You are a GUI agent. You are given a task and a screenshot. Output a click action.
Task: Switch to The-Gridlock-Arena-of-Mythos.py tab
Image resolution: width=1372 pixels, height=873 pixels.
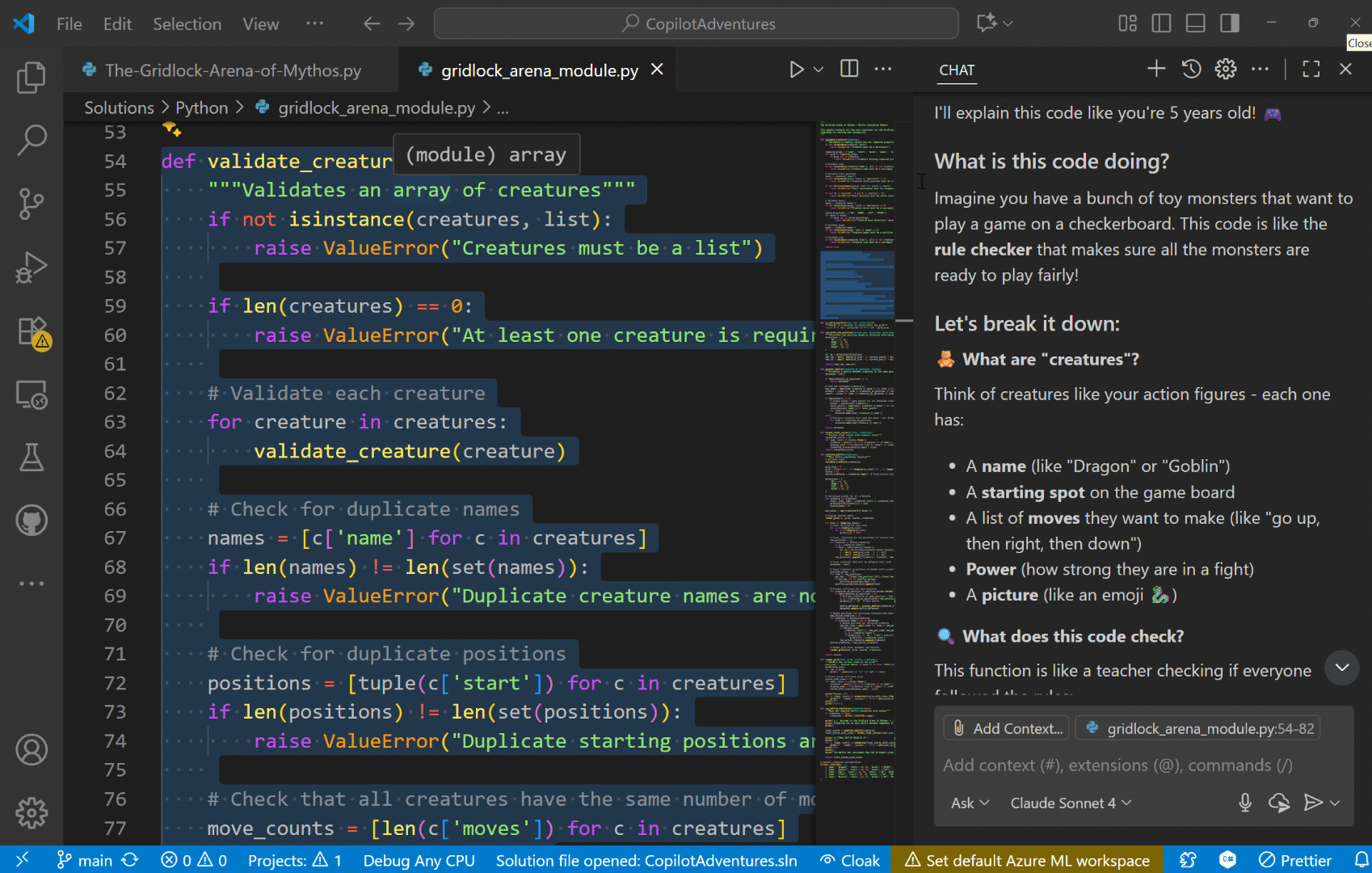pos(233,70)
